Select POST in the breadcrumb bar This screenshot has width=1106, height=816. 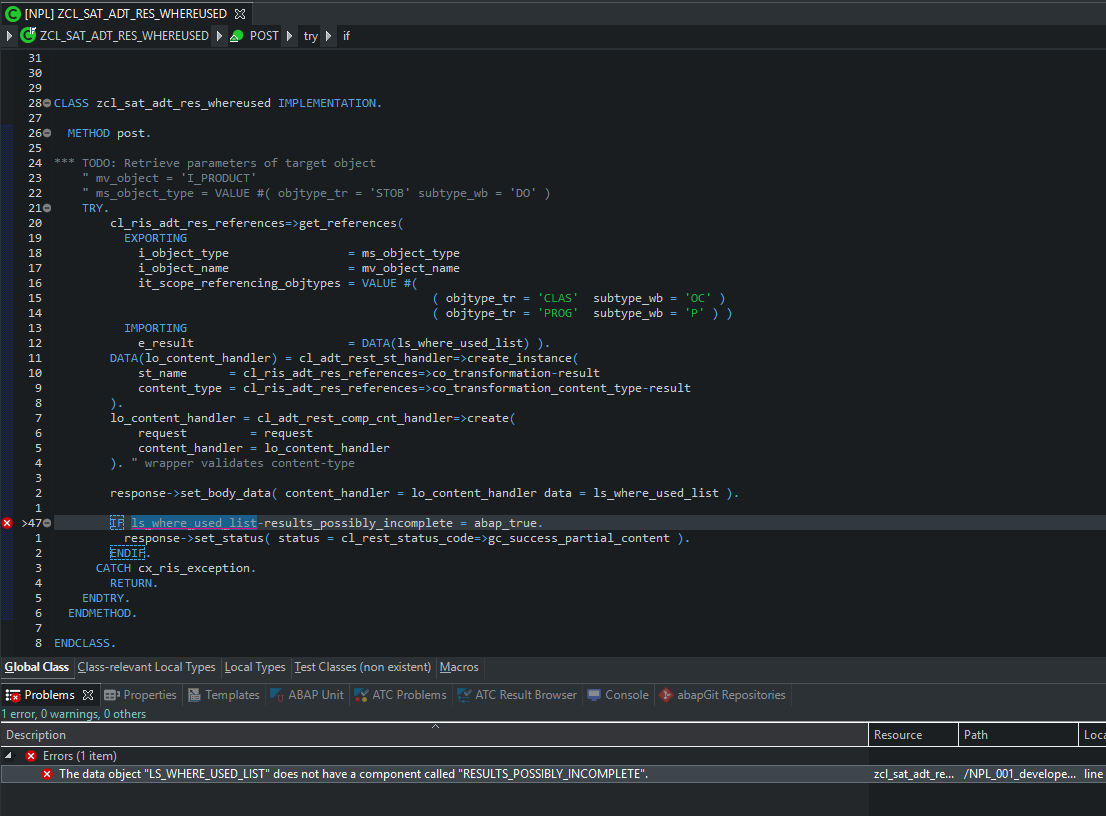click(263, 35)
